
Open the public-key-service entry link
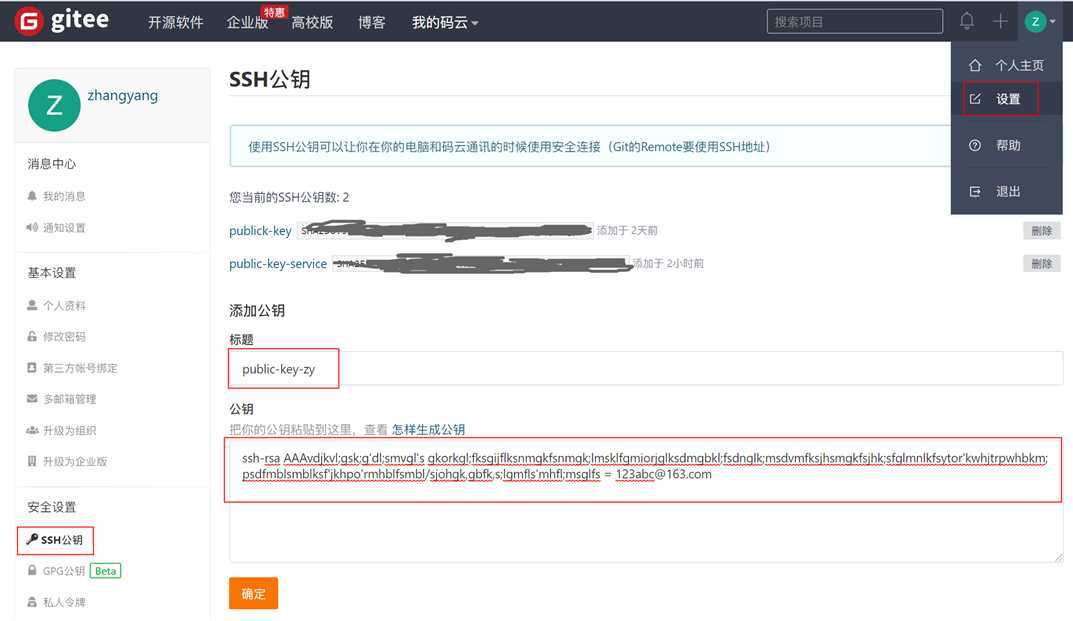point(278,264)
